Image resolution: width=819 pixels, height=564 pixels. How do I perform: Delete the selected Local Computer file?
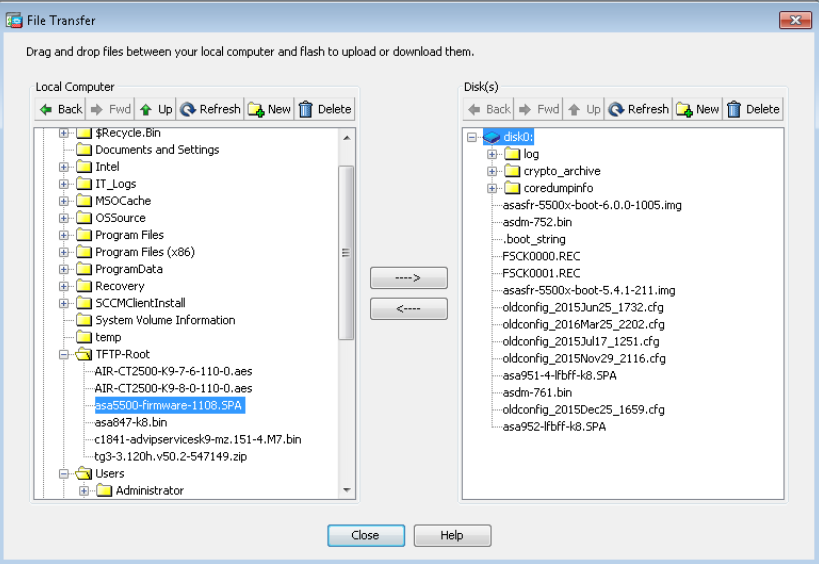point(325,109)
